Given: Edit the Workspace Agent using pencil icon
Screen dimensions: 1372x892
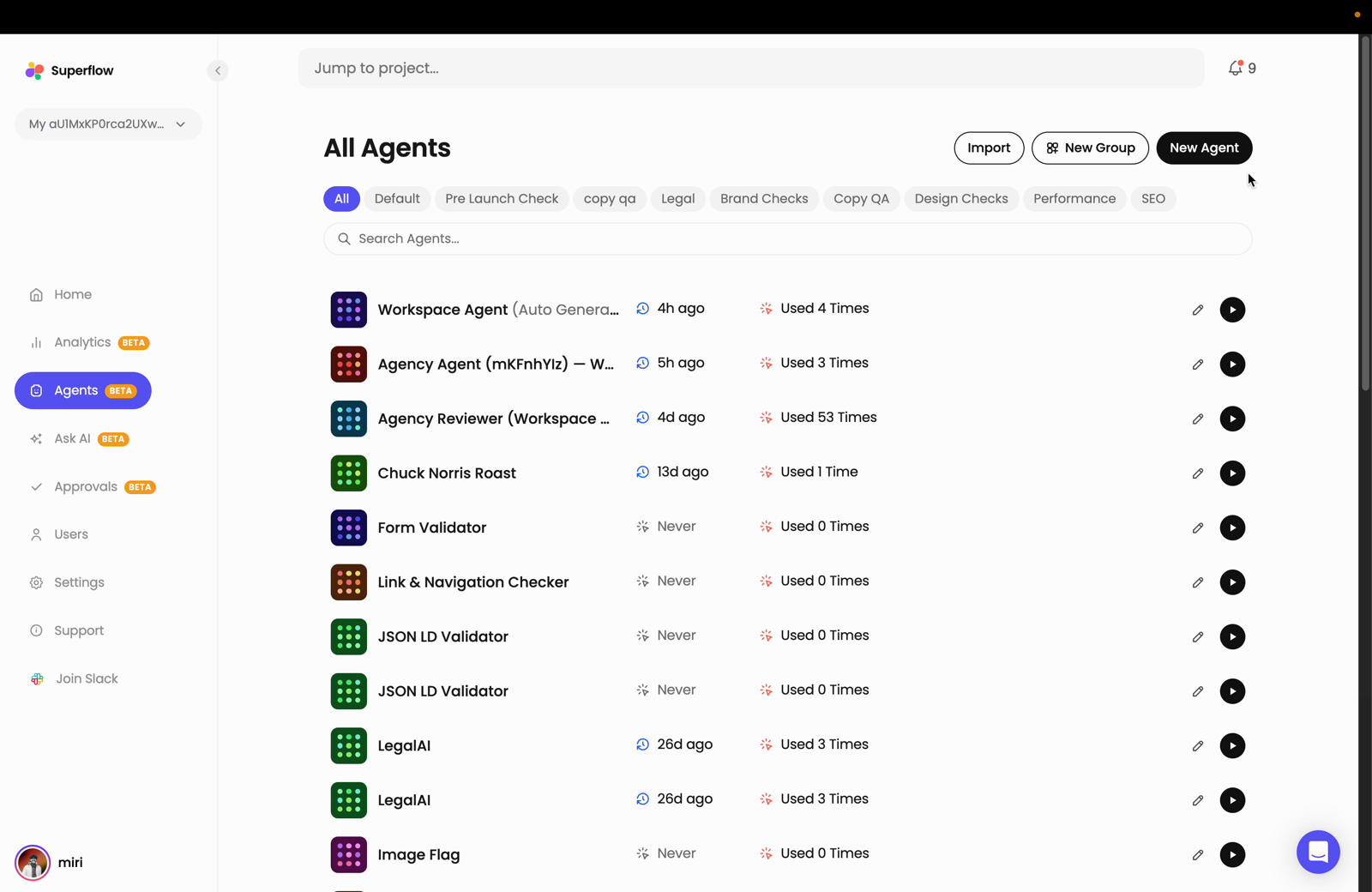Looking at the screenshot, I should 1198,310.
